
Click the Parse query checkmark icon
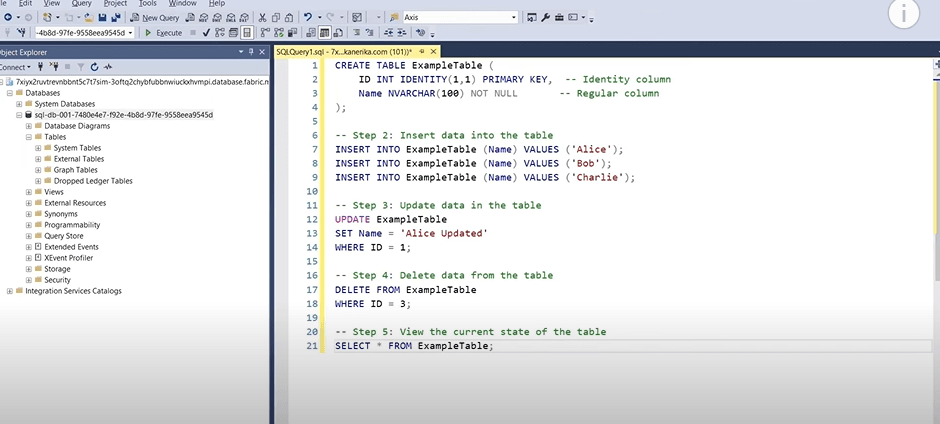click(206, 33)
